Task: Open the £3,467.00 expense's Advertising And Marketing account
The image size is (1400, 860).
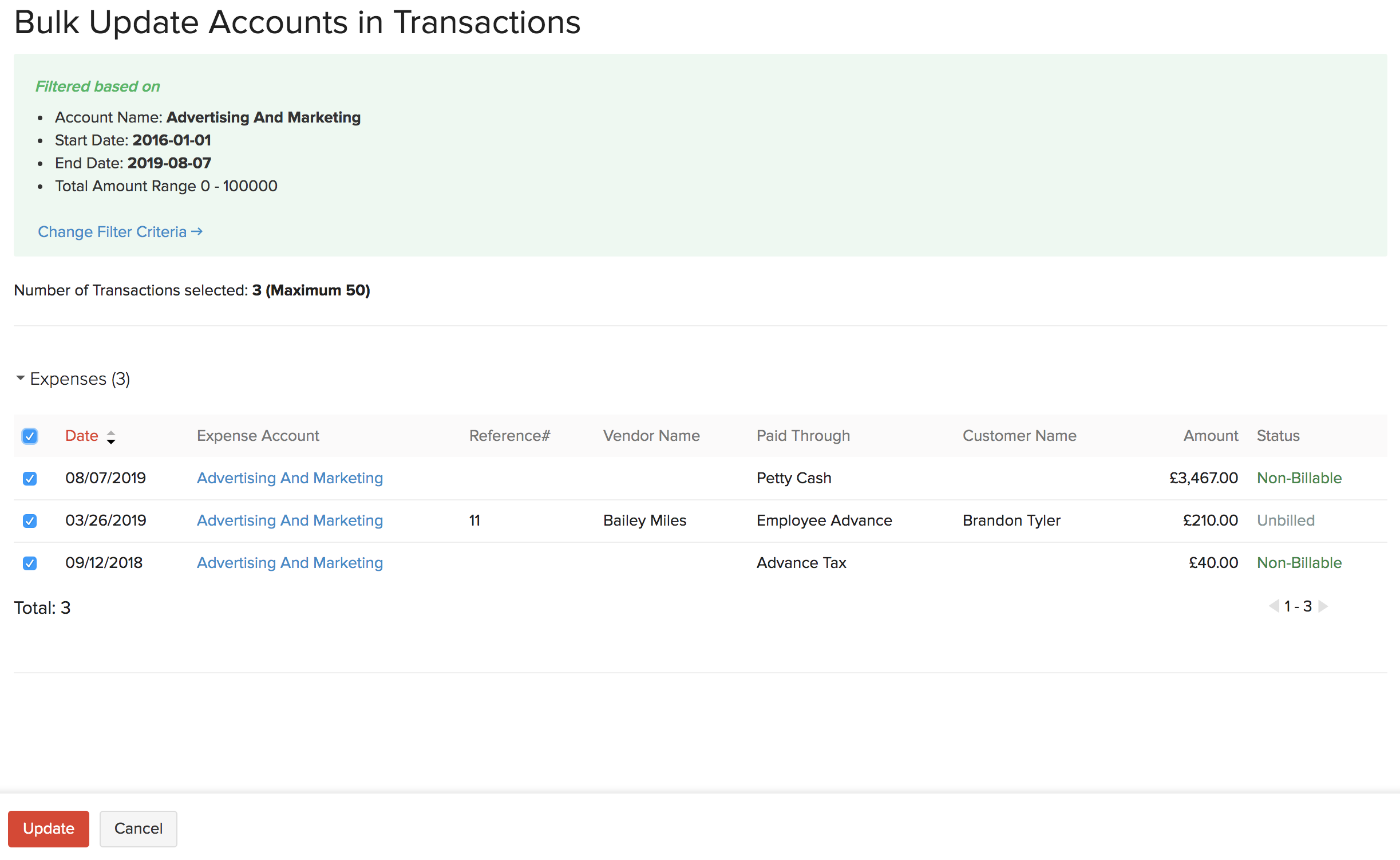Action: pyautogui.click(x=290, y=478)
